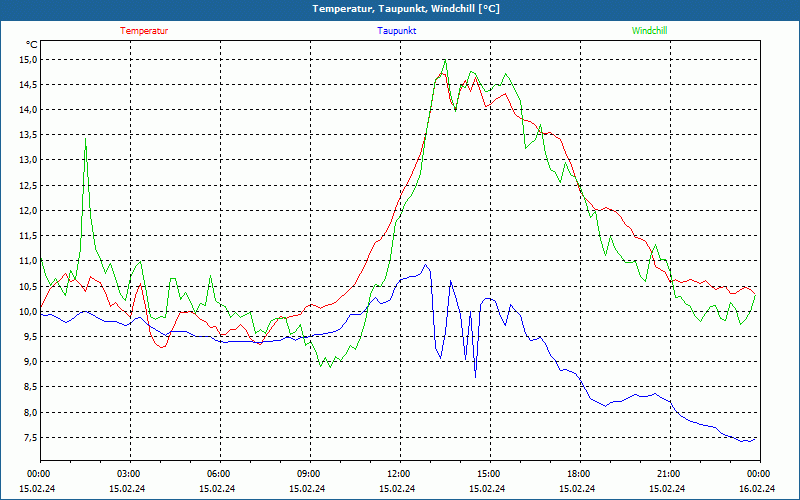The width and height of the screenshot is (800, 500).
Task: Click the green Windchill legend label
Action: coord(649,31)
